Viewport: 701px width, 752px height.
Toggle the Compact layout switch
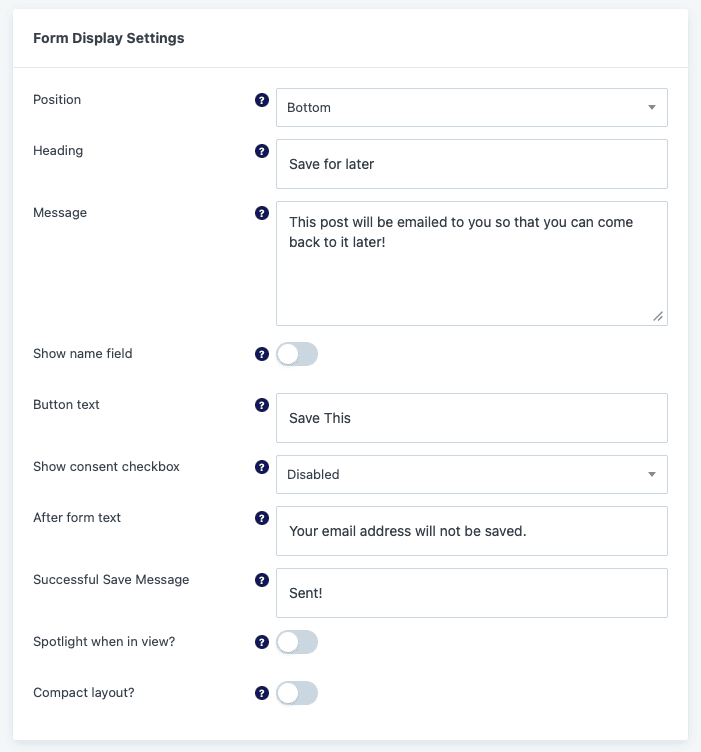(297, 693)
